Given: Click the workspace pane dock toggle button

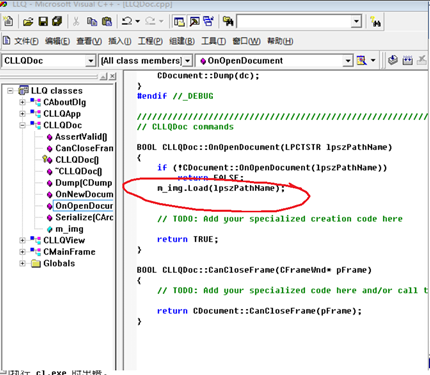Looking at the screenshot, I should (104, 76).
